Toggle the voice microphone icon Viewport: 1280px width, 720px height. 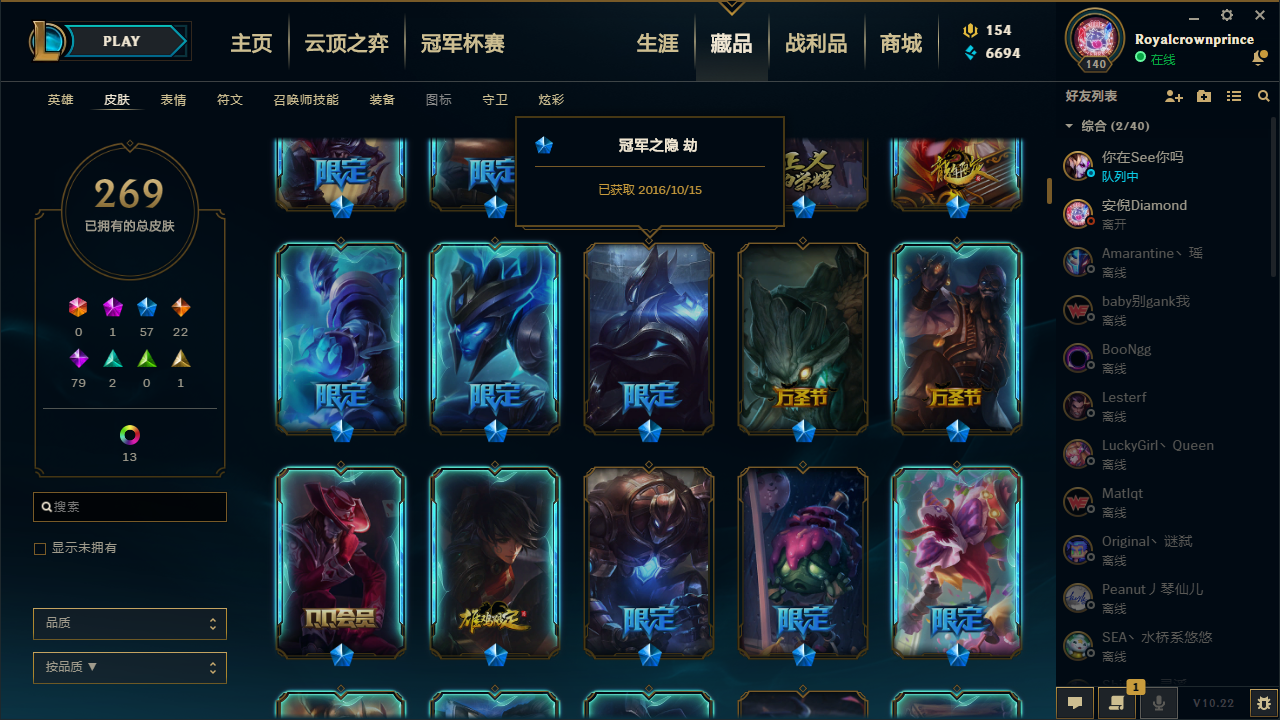(x=1158, y=703)
